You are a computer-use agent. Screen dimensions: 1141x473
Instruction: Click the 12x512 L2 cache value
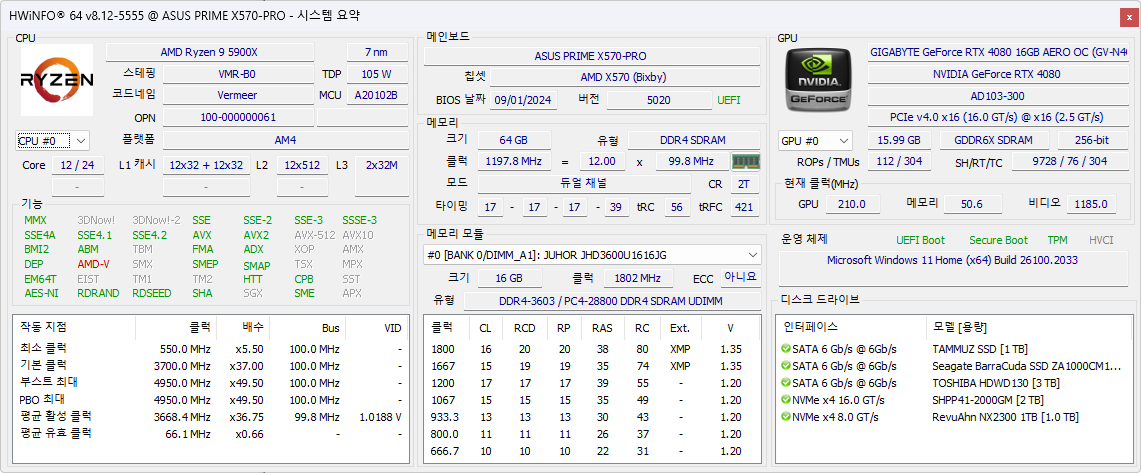[x=302, y=165]
